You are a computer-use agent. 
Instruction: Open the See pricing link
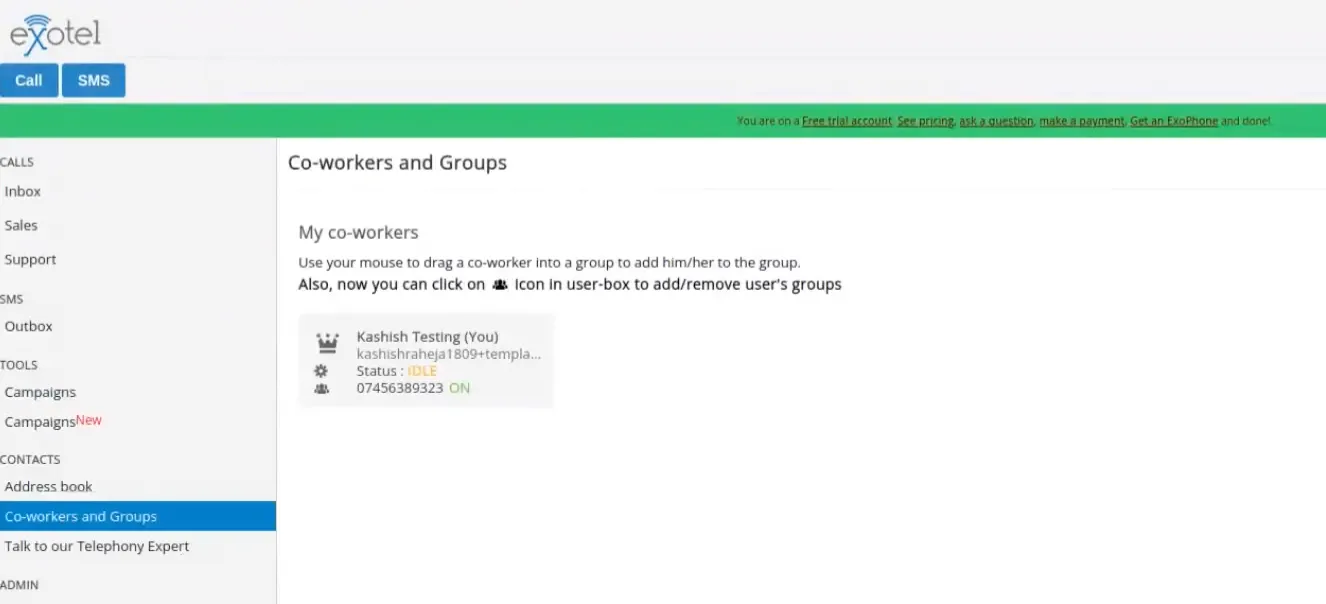click(x=925, y=121)
